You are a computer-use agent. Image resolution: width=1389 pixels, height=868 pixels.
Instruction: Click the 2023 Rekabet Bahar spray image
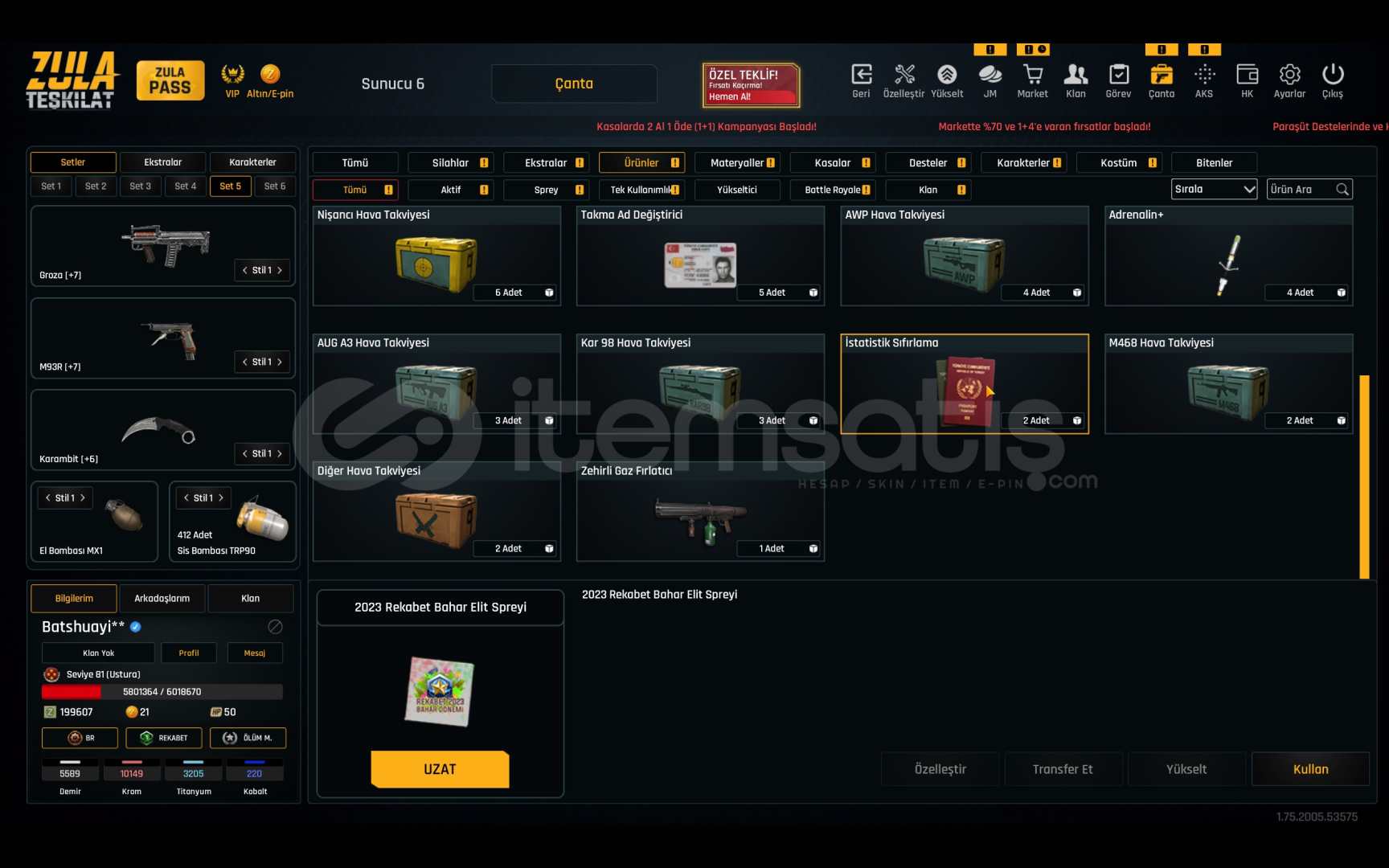click(x=440, y=691)
